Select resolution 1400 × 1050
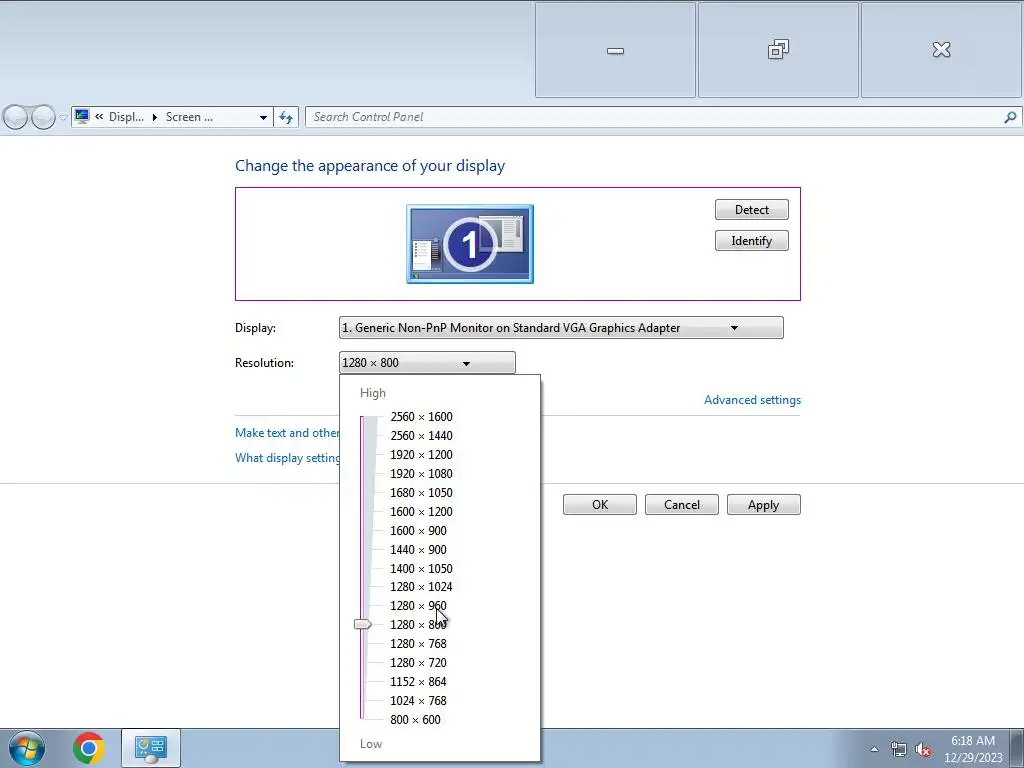1024x768 pixels. pyautogui.click(x=421, y=568)
